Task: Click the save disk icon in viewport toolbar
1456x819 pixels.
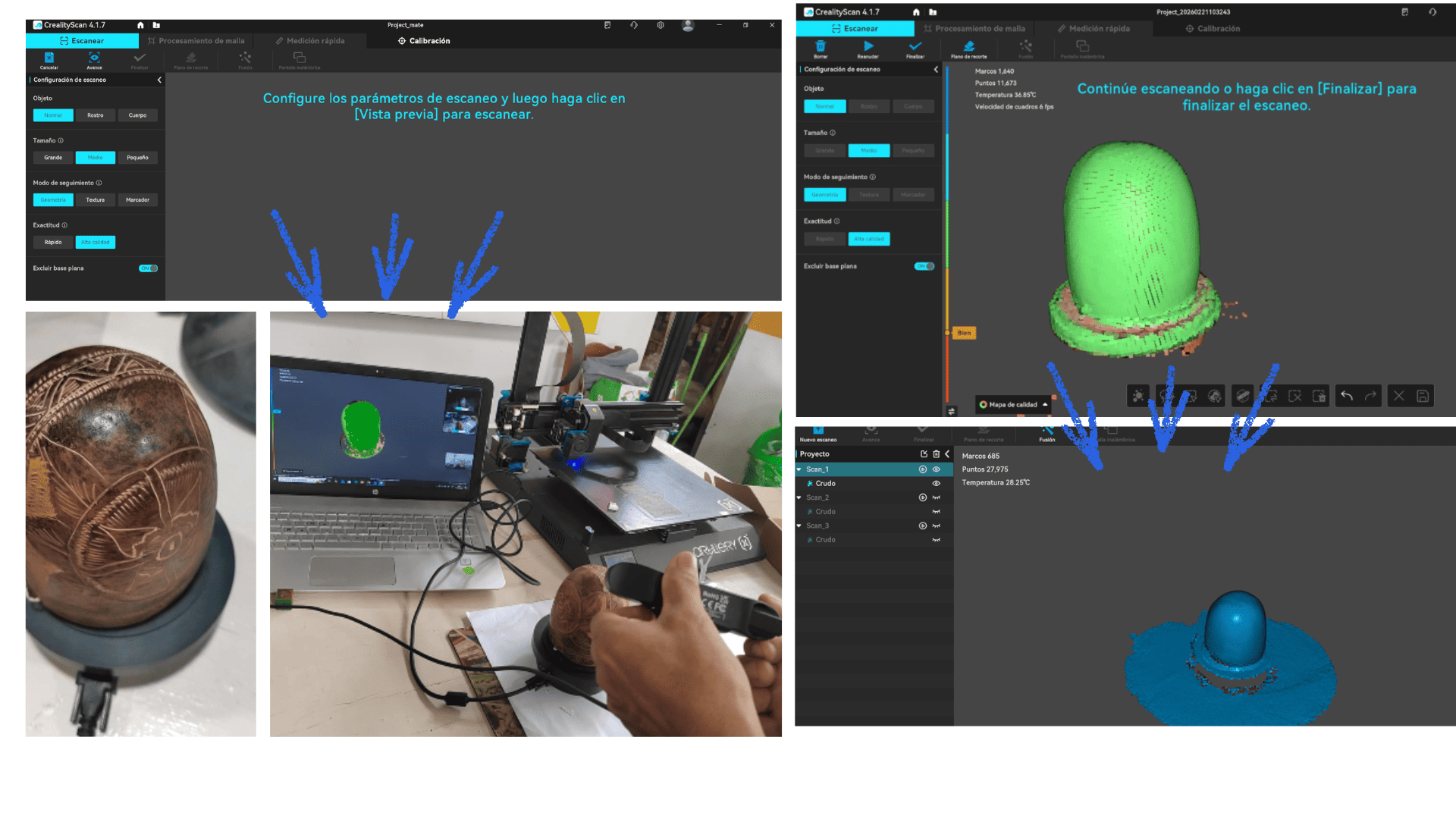Action: [1423, 396]
